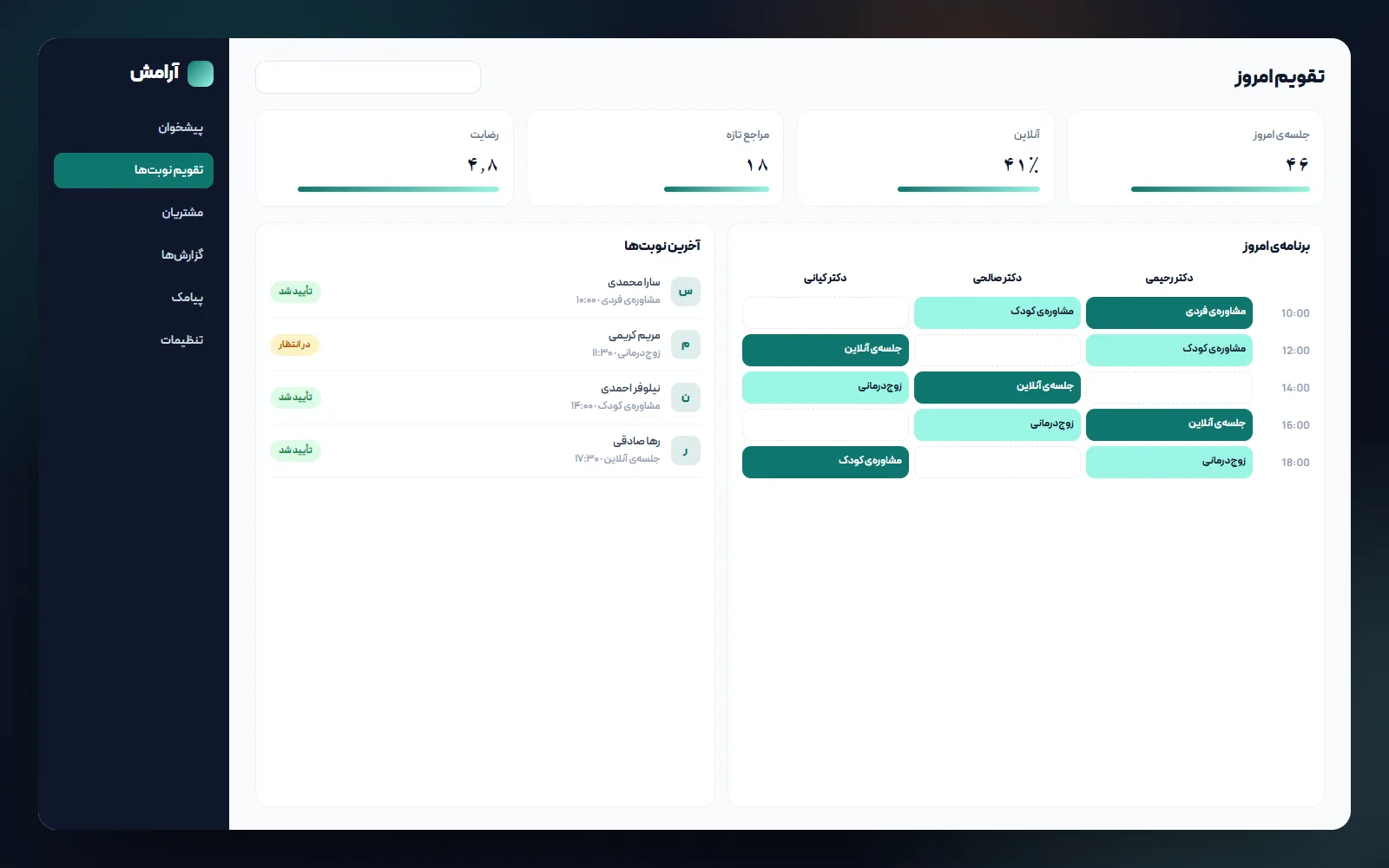Click the empty 14:00 slot under دکتر رحیمی

click(x=1169, y=387)
